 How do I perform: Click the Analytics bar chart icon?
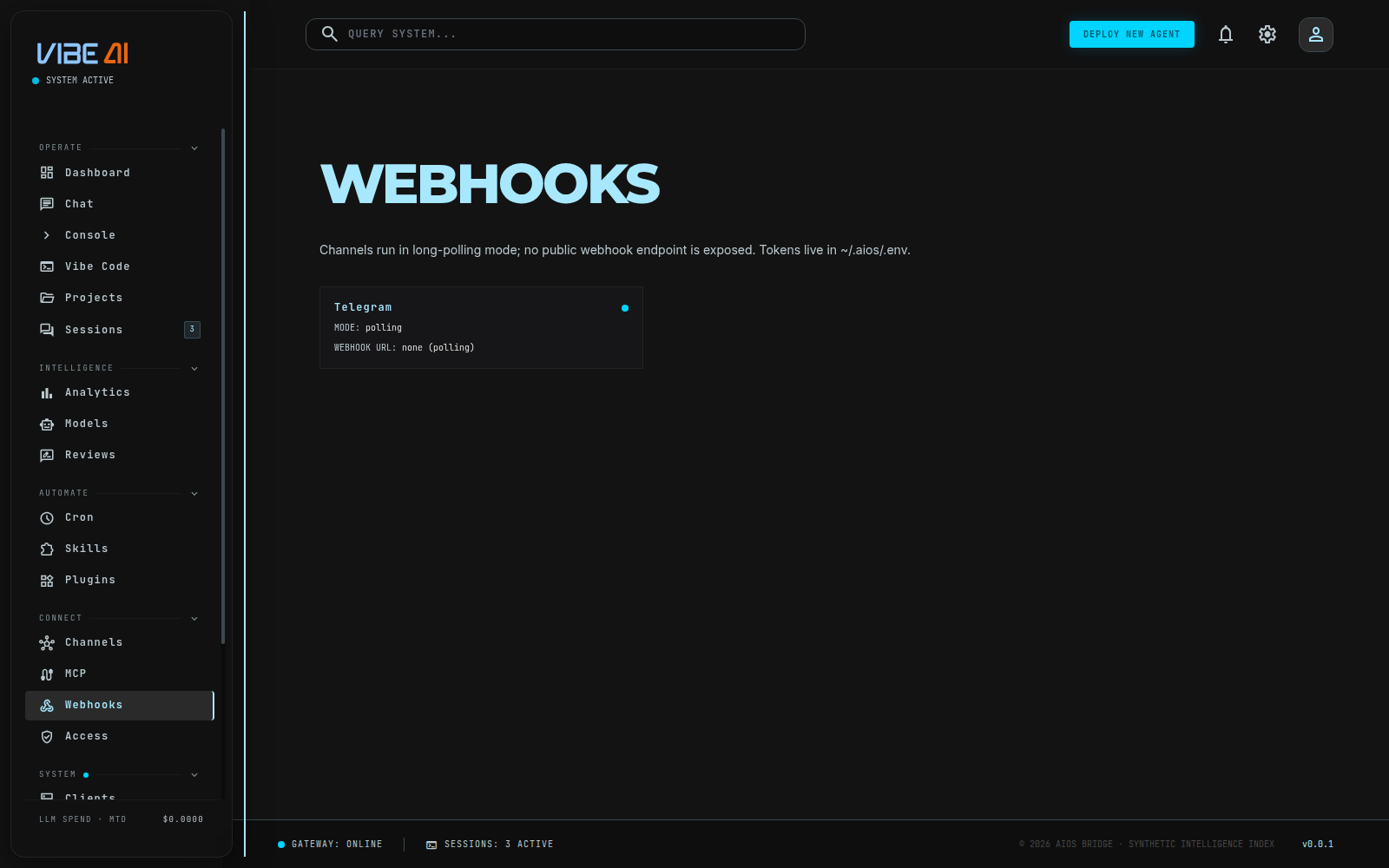(x=47, y=392)
